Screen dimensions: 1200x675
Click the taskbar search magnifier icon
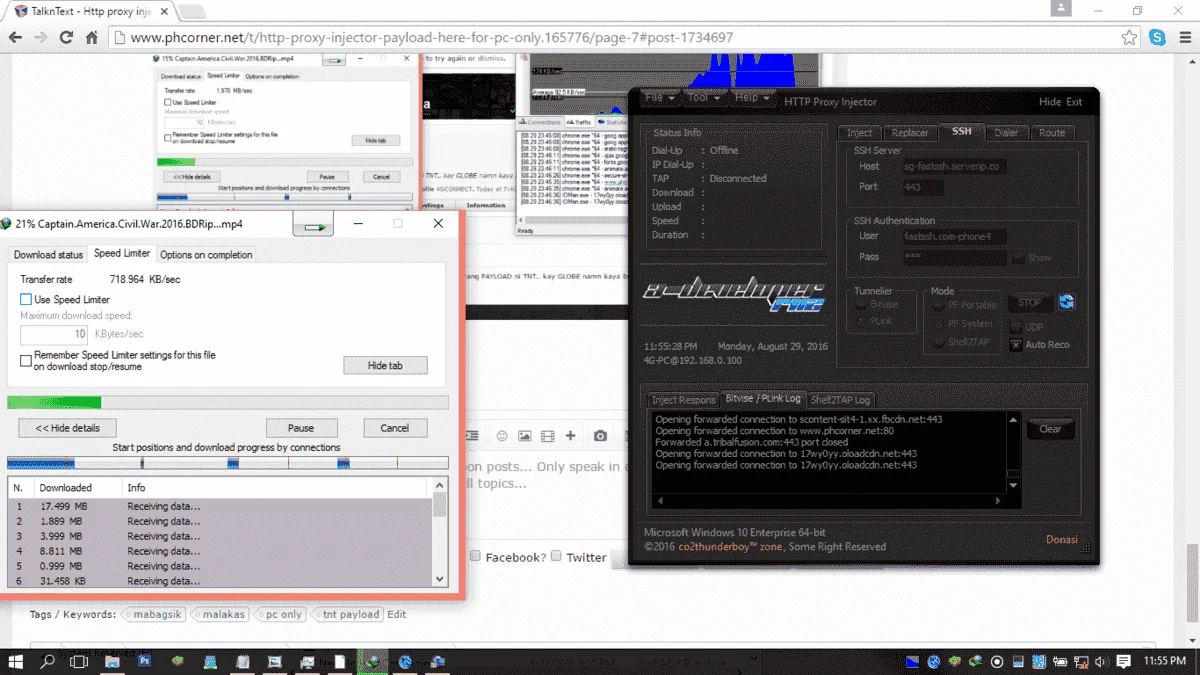point(48,661)
